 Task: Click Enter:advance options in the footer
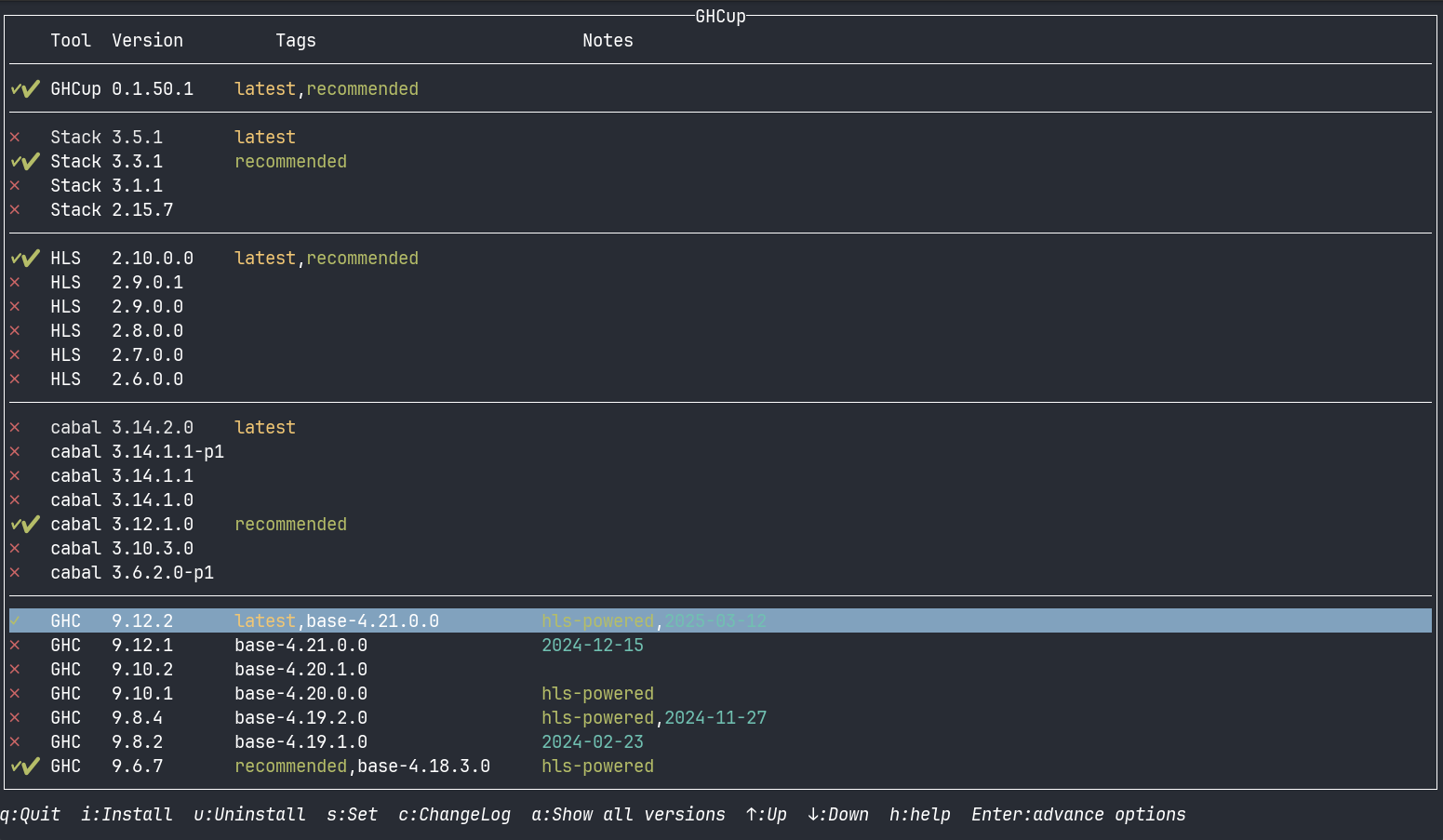click(x=1079, y=815)
